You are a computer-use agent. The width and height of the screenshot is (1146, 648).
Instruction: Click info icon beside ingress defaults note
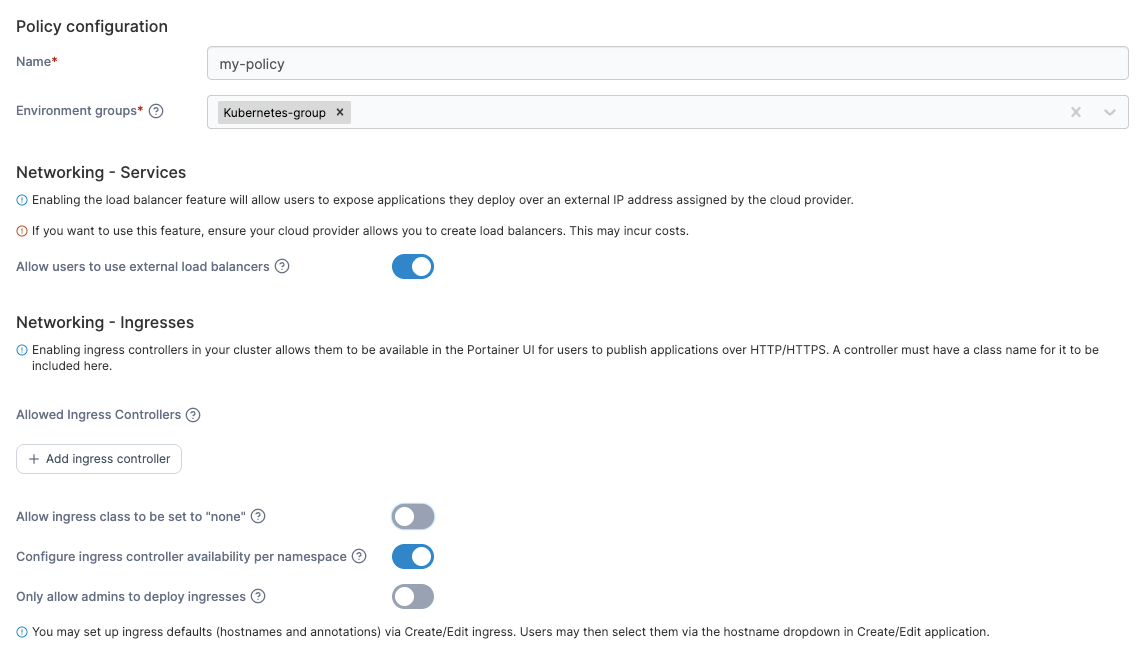click(22, 632)
